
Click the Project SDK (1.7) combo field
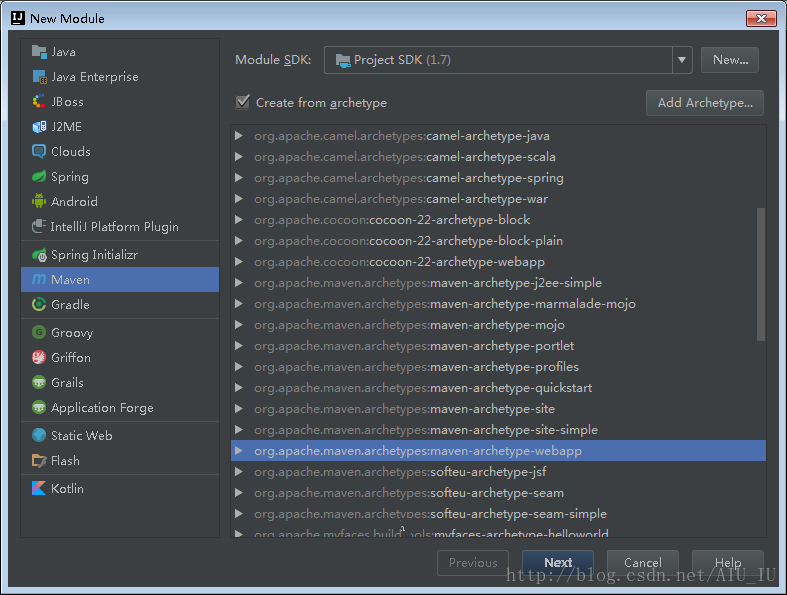coord(508,60)
